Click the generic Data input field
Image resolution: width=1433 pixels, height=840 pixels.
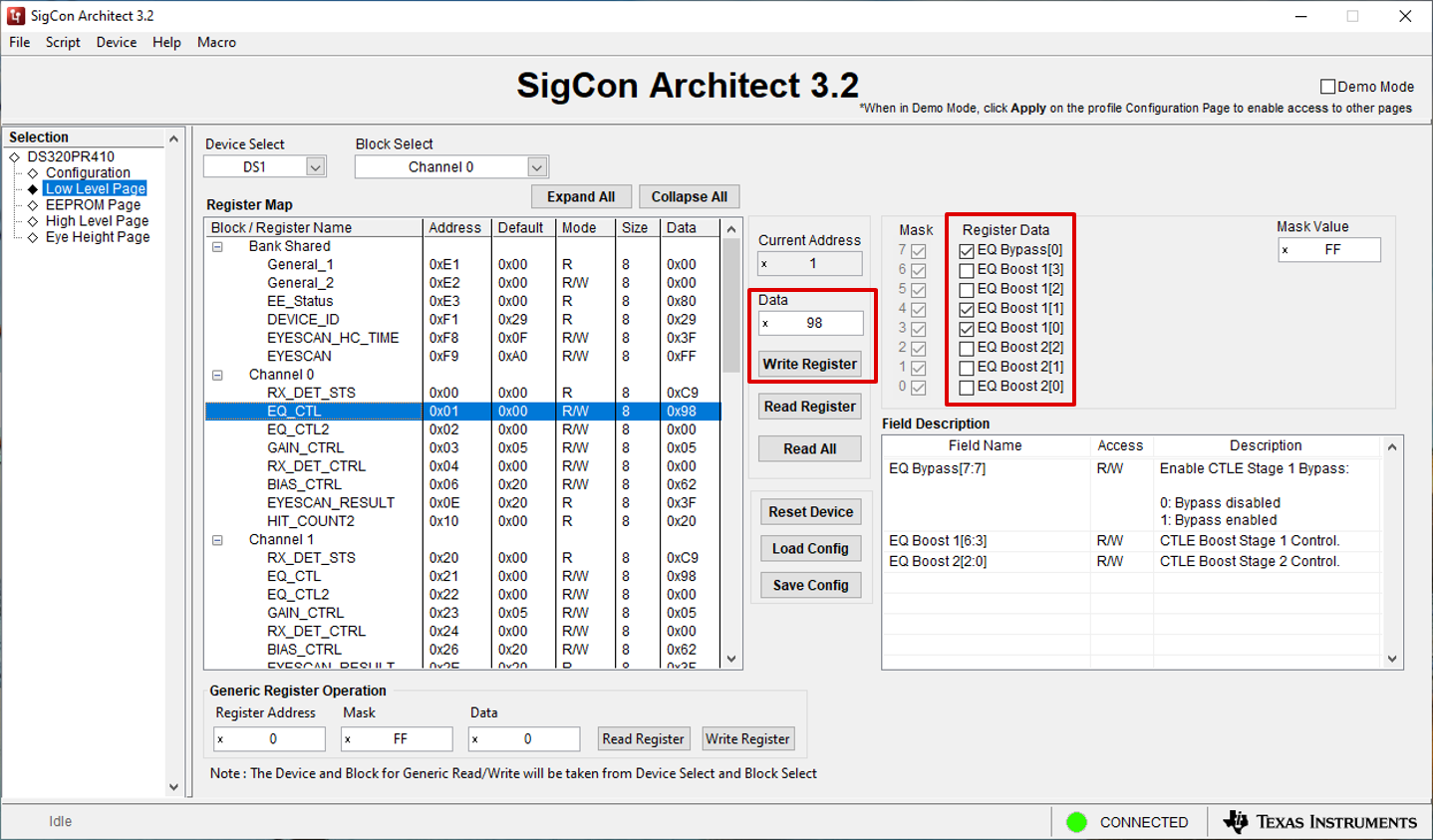pyautogui.click(x=524, y=739)
